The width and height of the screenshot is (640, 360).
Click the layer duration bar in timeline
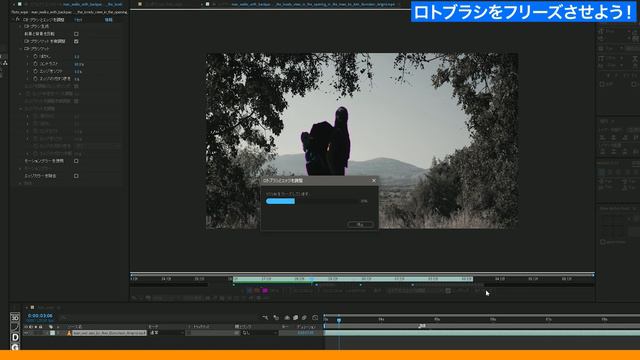click(482, 333)
